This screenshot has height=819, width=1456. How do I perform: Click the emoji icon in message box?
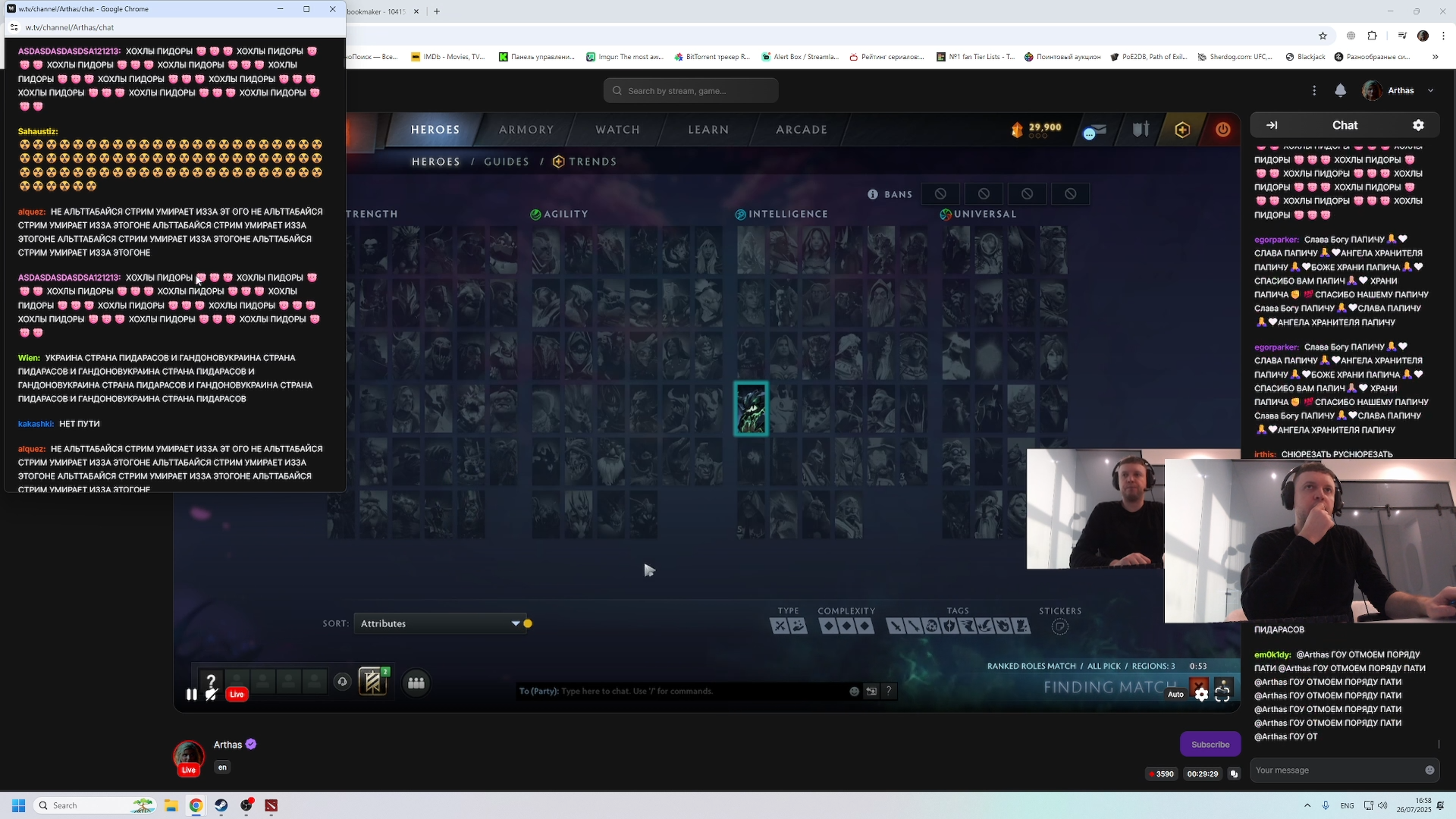pyautogui.click(x=1429, y=770)
